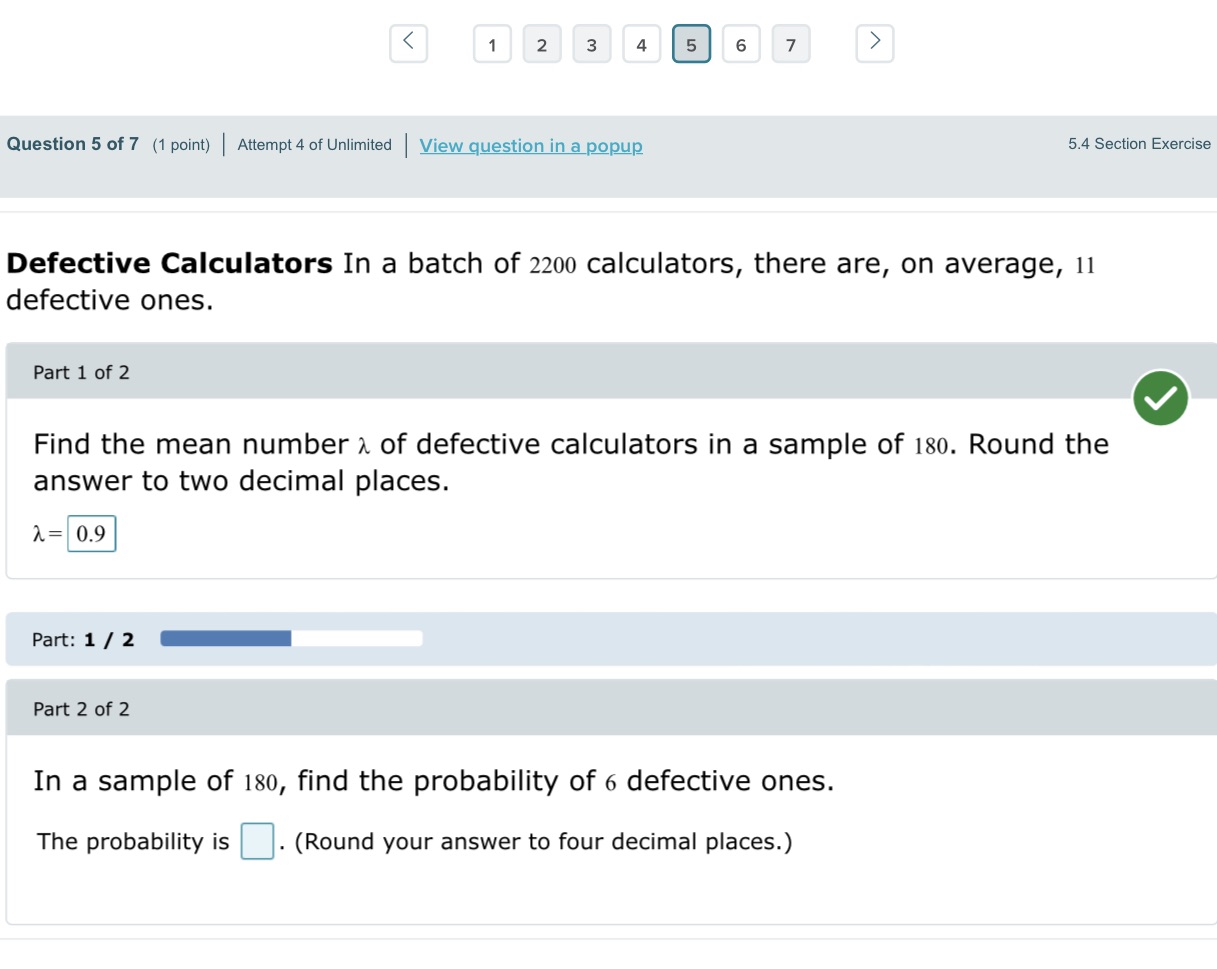
Task: Navigate to question 2
Action: click(542, 45)
